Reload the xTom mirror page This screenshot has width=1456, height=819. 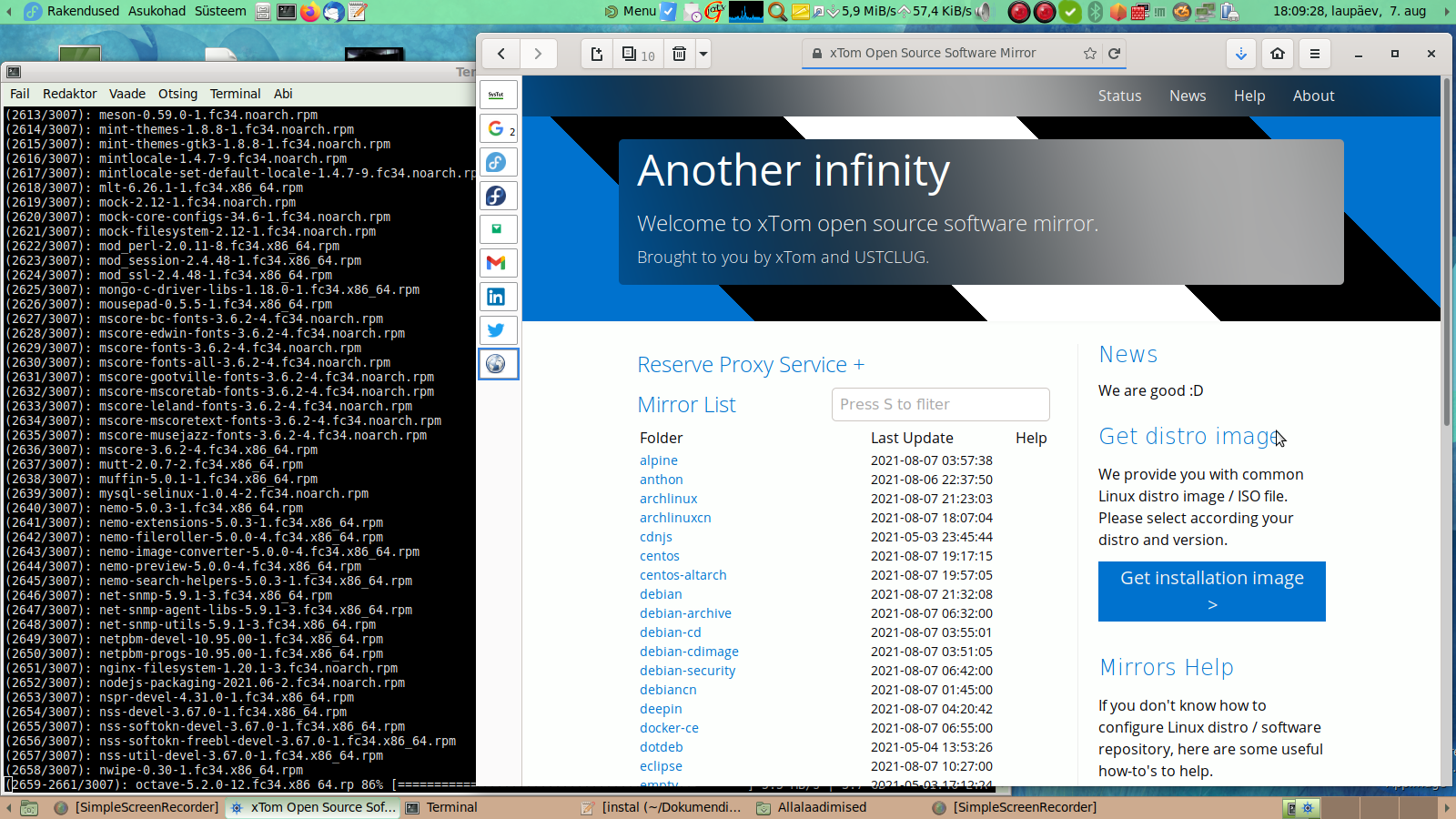(1114, 54)
